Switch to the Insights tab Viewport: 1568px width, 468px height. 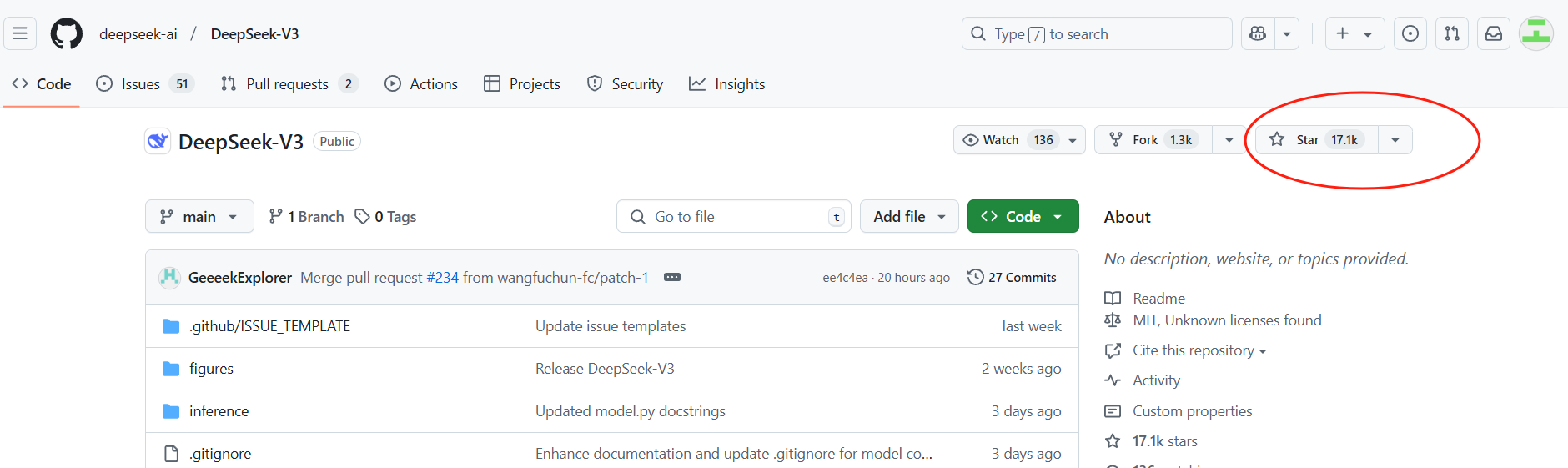[727, 84]
